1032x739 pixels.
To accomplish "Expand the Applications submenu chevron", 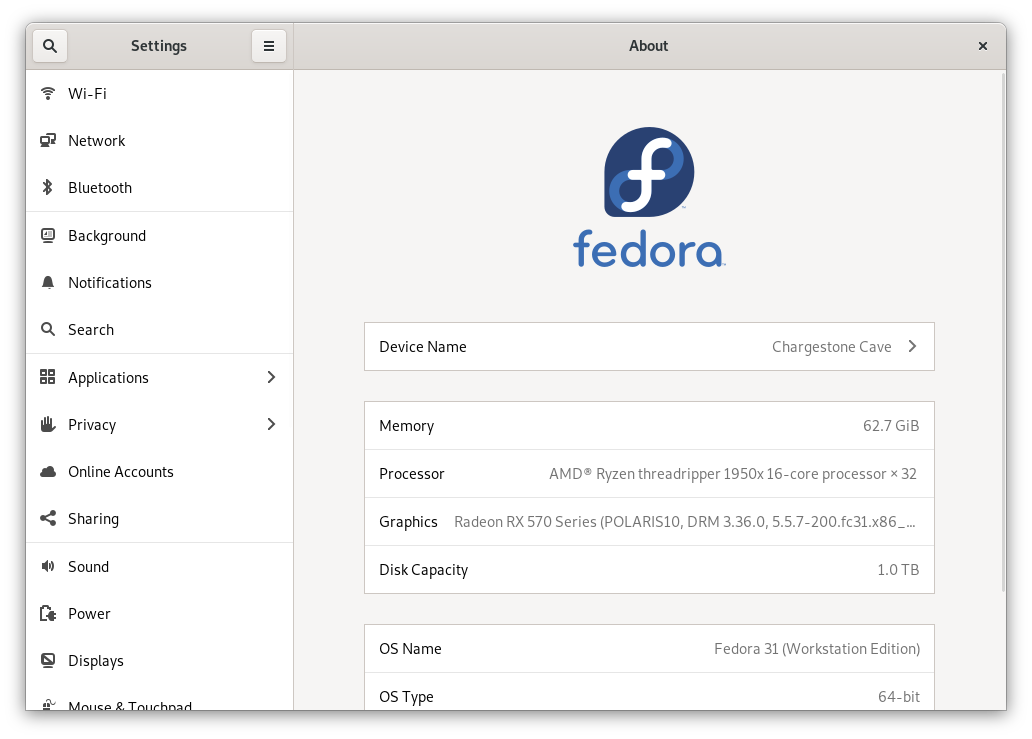I will 271,377.
